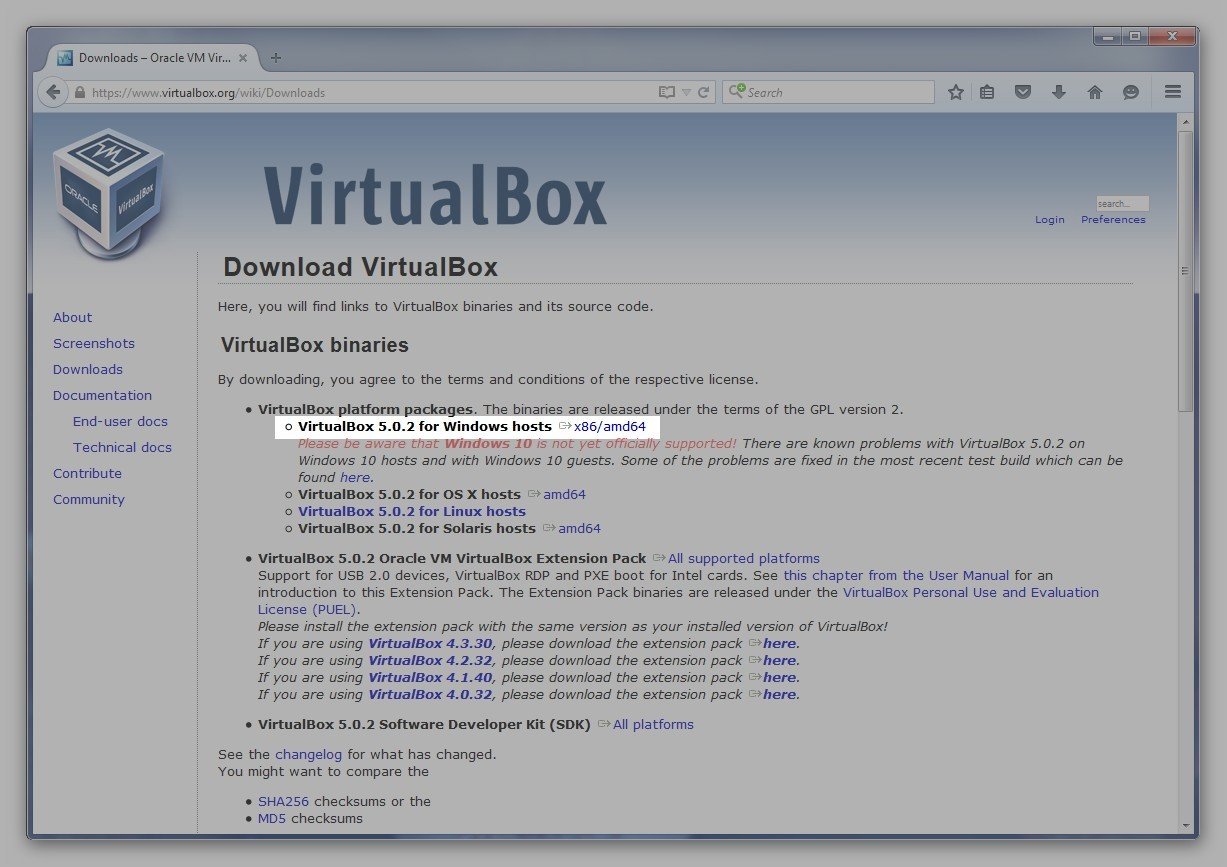This screenshot has height=867, width=1227.
Task: Open the URL history dropdown arrow
Action: coord(686,92)
